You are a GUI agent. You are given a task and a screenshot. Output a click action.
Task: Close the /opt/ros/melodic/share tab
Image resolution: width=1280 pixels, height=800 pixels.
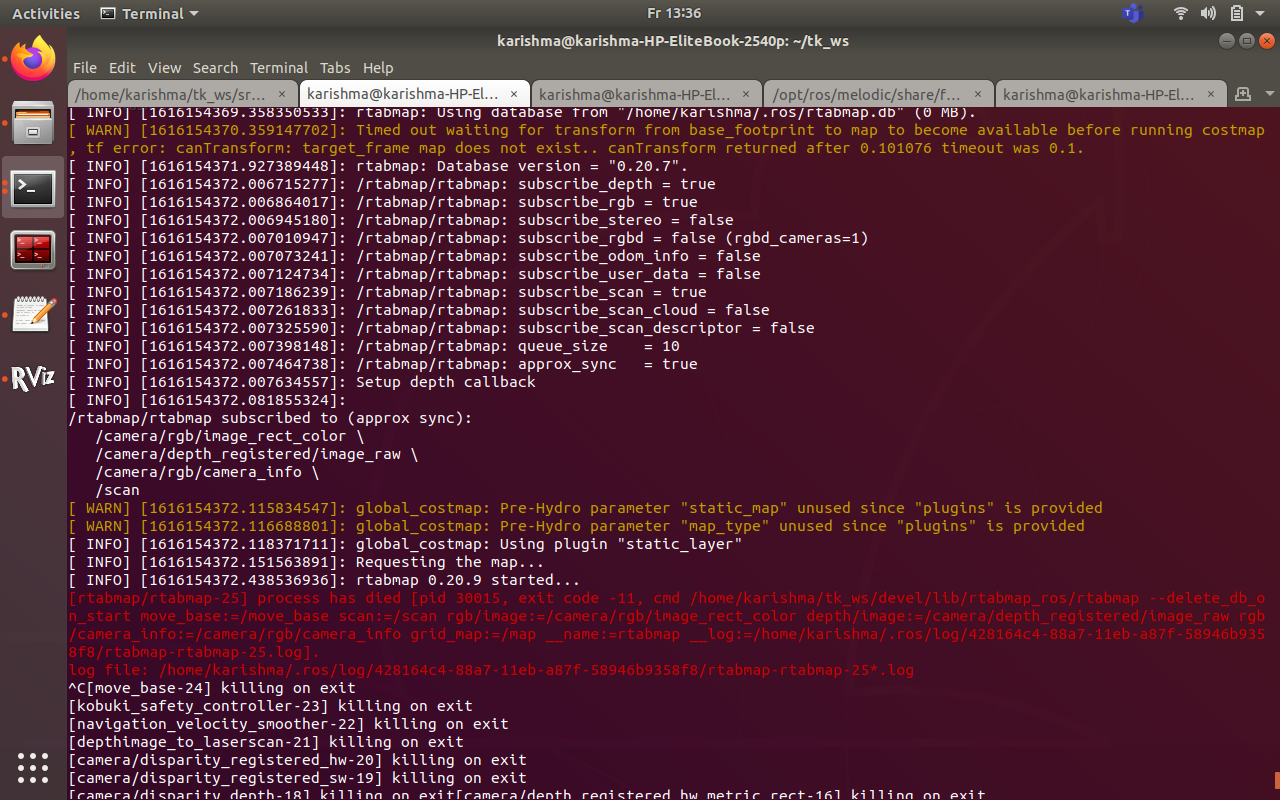pos(978,94)
